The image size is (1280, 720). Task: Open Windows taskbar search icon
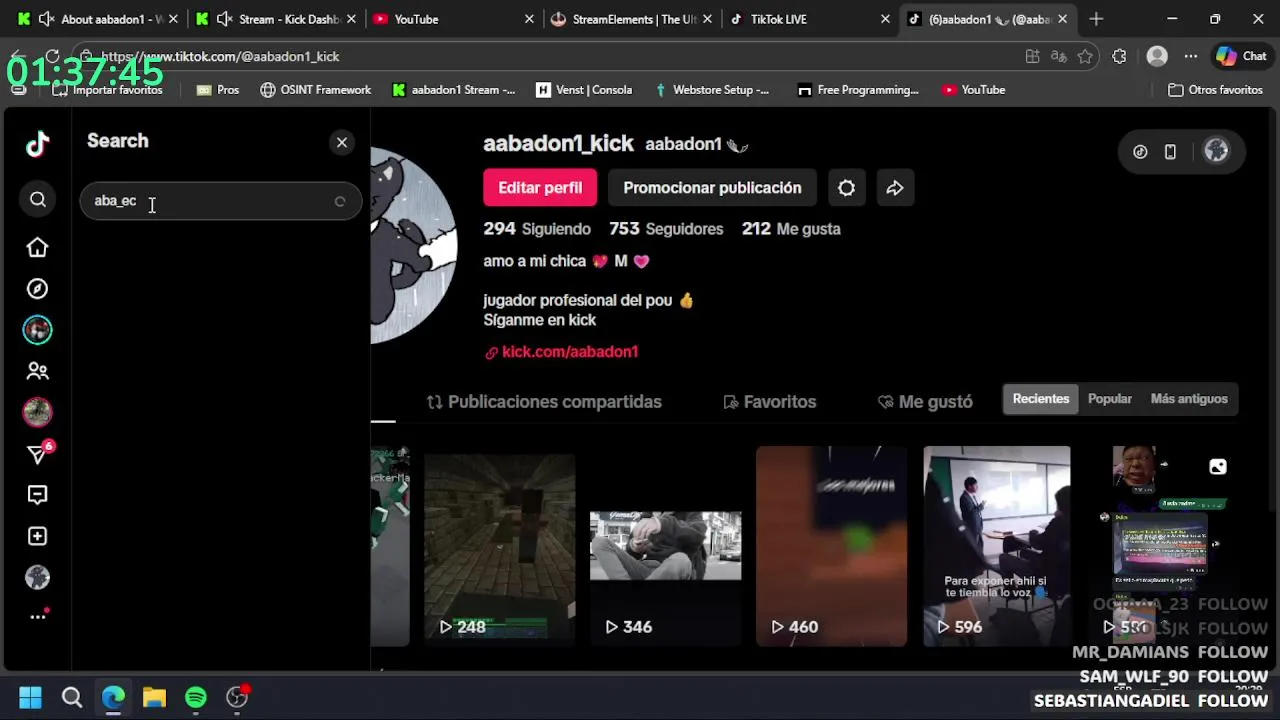coord(72,697)
